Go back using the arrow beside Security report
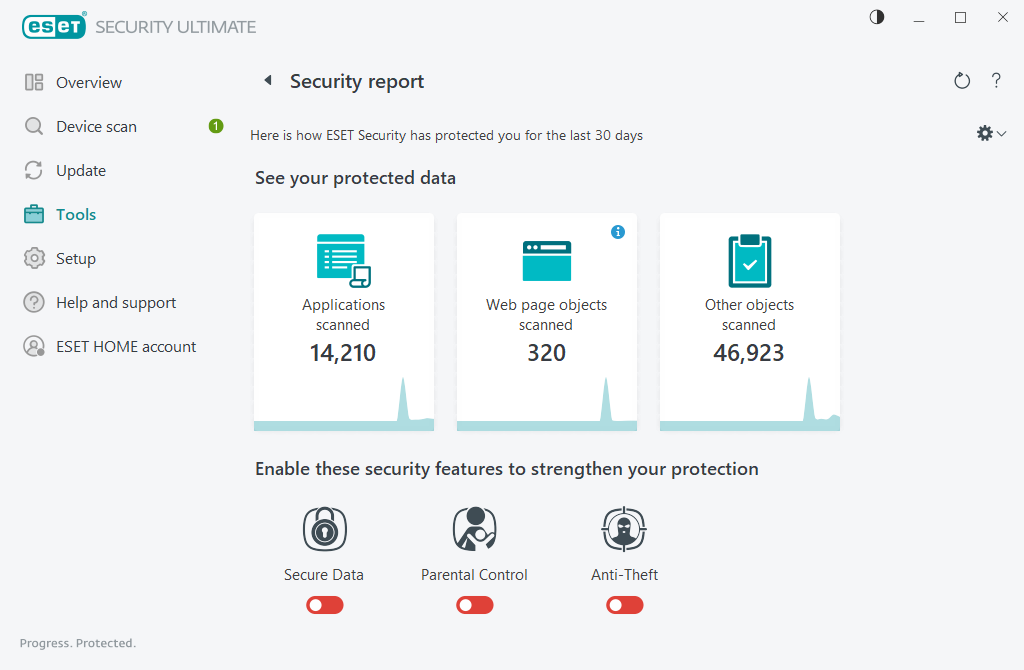Image resolution: width=1024 pixels, height=670 pixels. (x=268, y=80)
